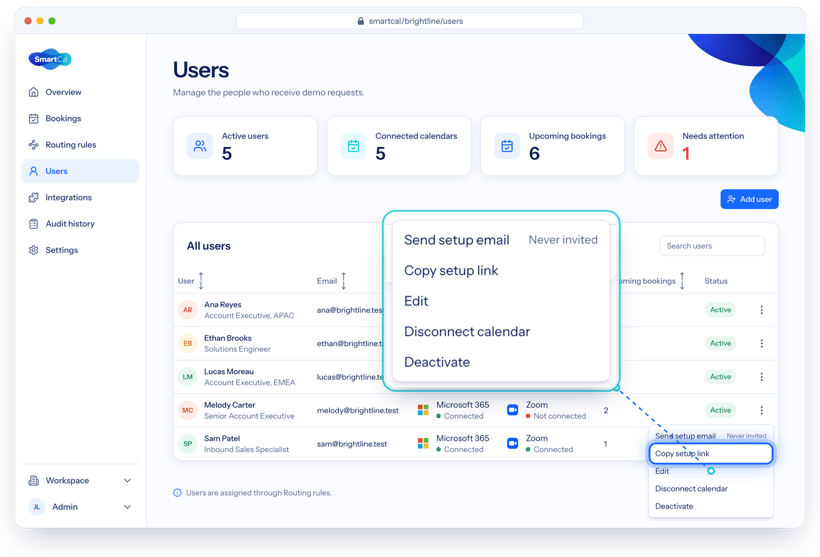Viewport: 820px width, 557px height.
Task: Click the lock icon in the address bar
Action: (x=360, y=21)
